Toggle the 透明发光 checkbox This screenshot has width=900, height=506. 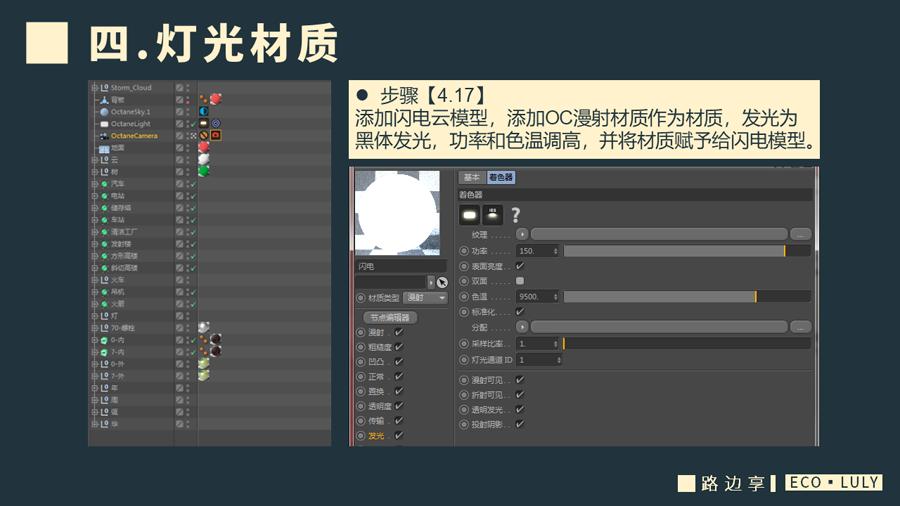[x=520, y=410]
